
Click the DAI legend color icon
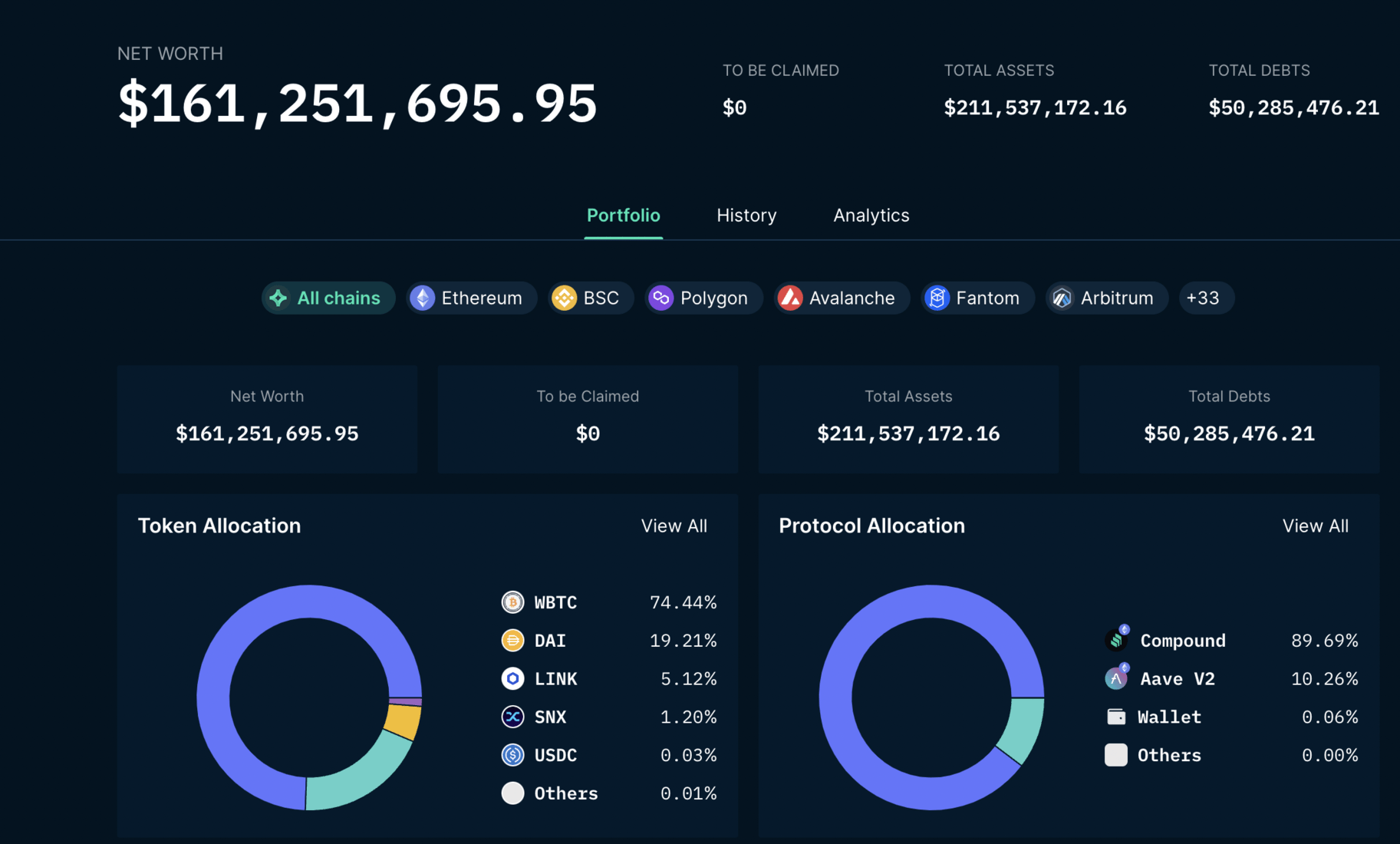click(x=512, y=640)
